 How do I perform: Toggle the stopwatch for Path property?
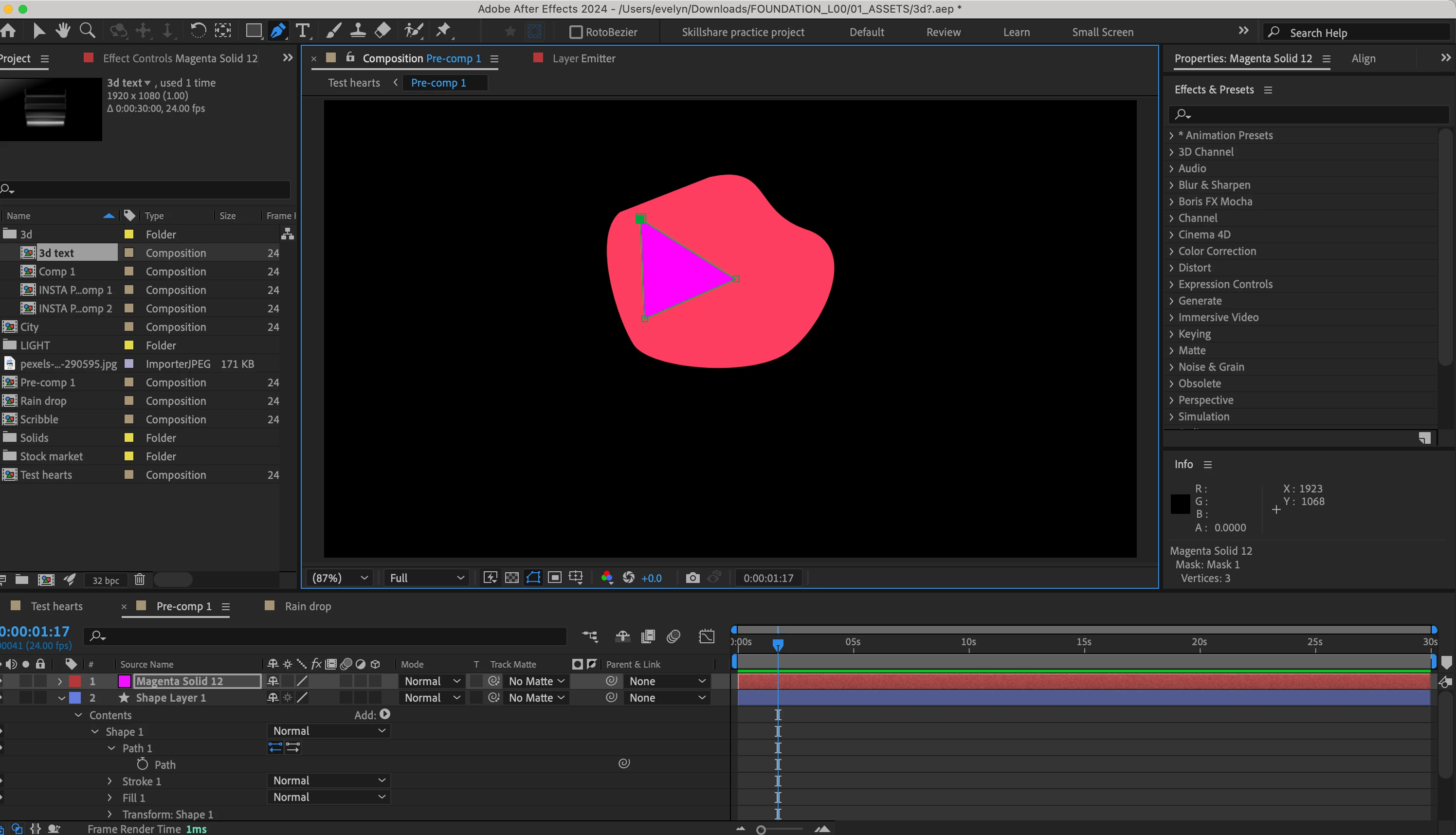tap(142, 764)
